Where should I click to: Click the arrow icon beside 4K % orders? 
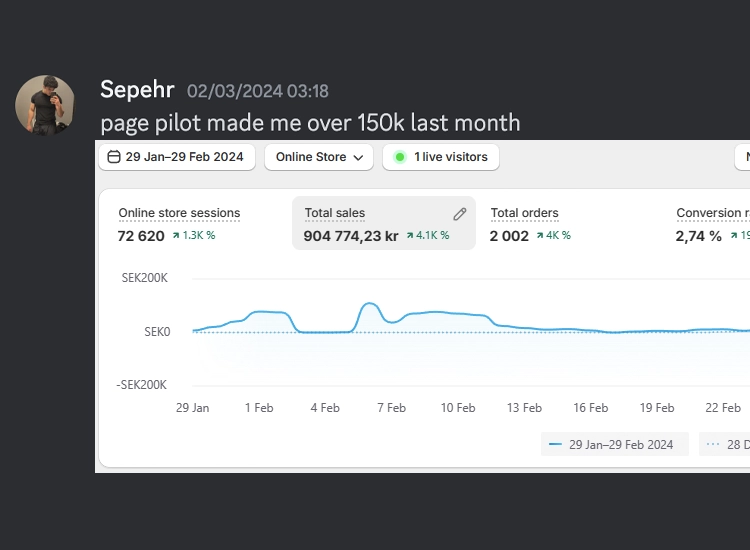[541, 236]
